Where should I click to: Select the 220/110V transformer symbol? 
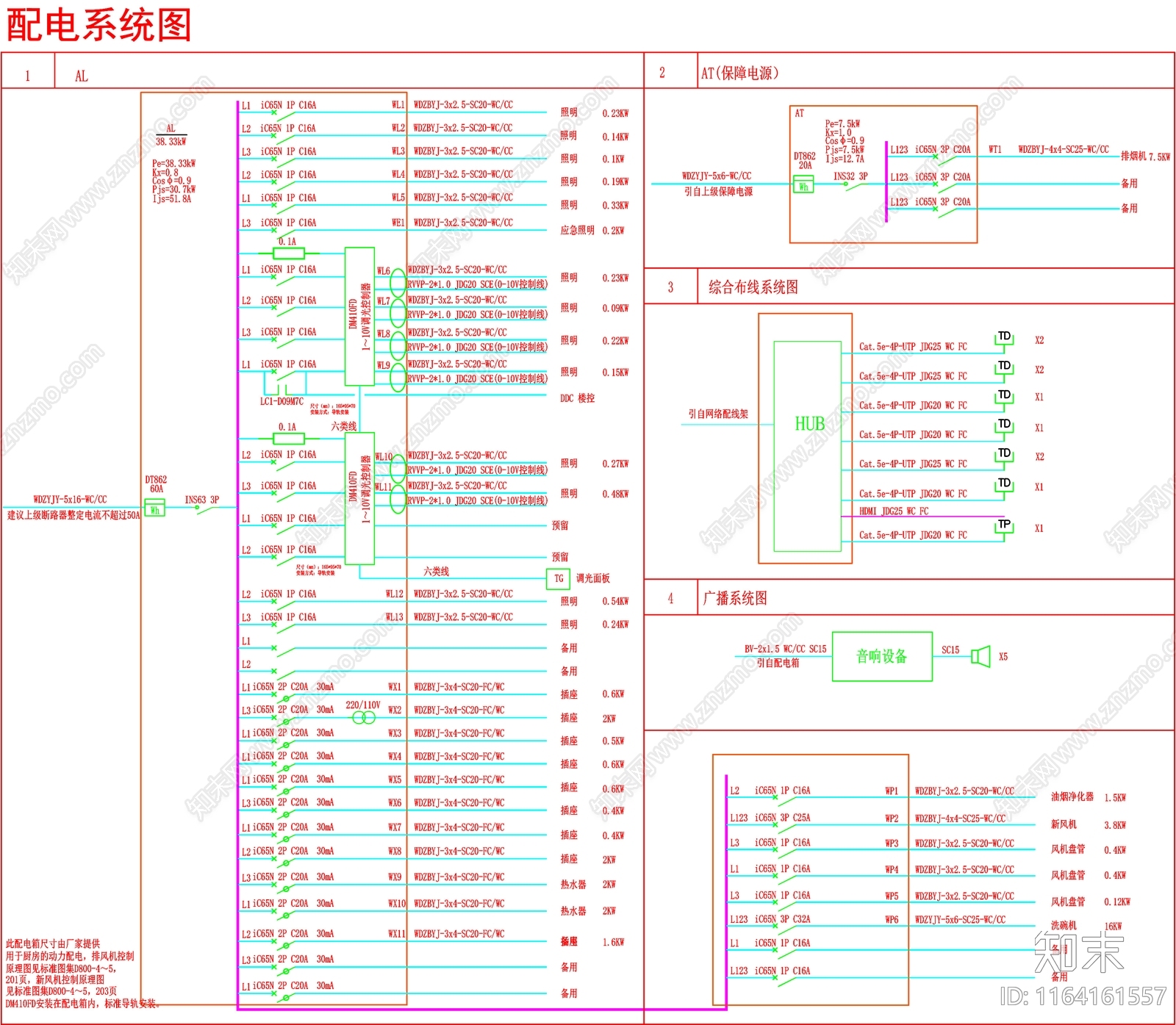(x=363, y=717)
